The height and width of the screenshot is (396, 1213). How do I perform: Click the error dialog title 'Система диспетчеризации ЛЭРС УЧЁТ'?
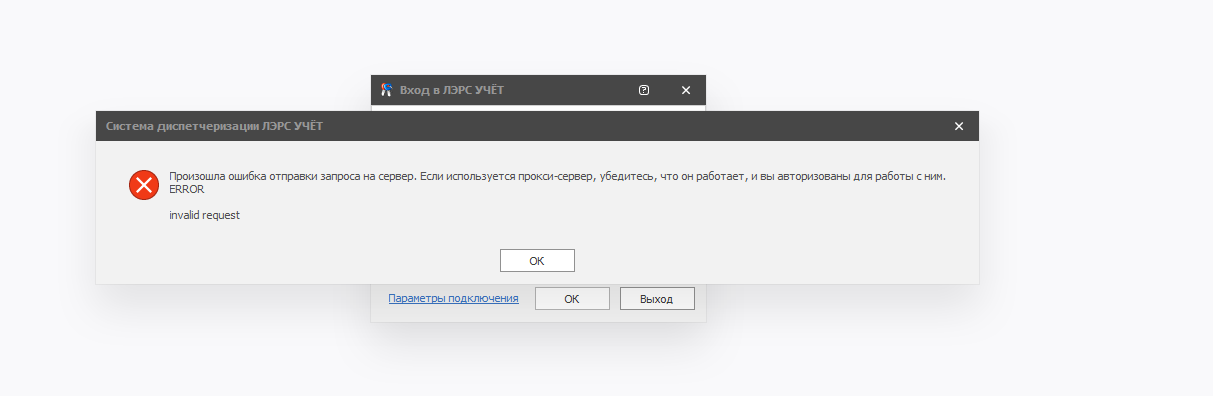tap(214, 126)
